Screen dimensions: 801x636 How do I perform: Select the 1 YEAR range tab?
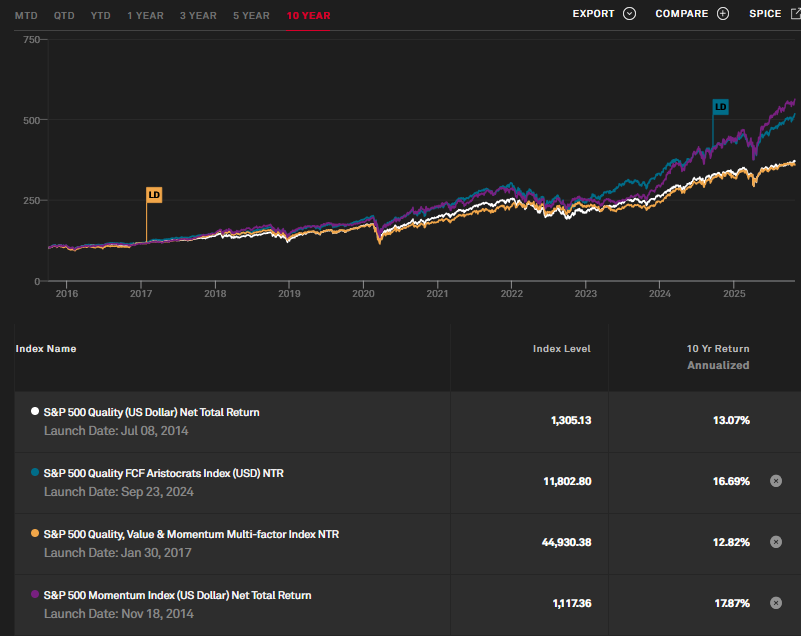tap(146, 16)
